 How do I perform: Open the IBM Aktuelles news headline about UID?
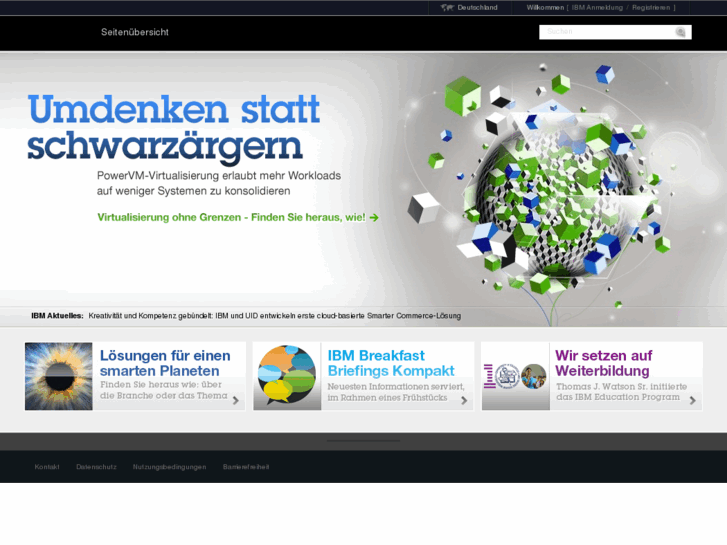pos(274,316)
